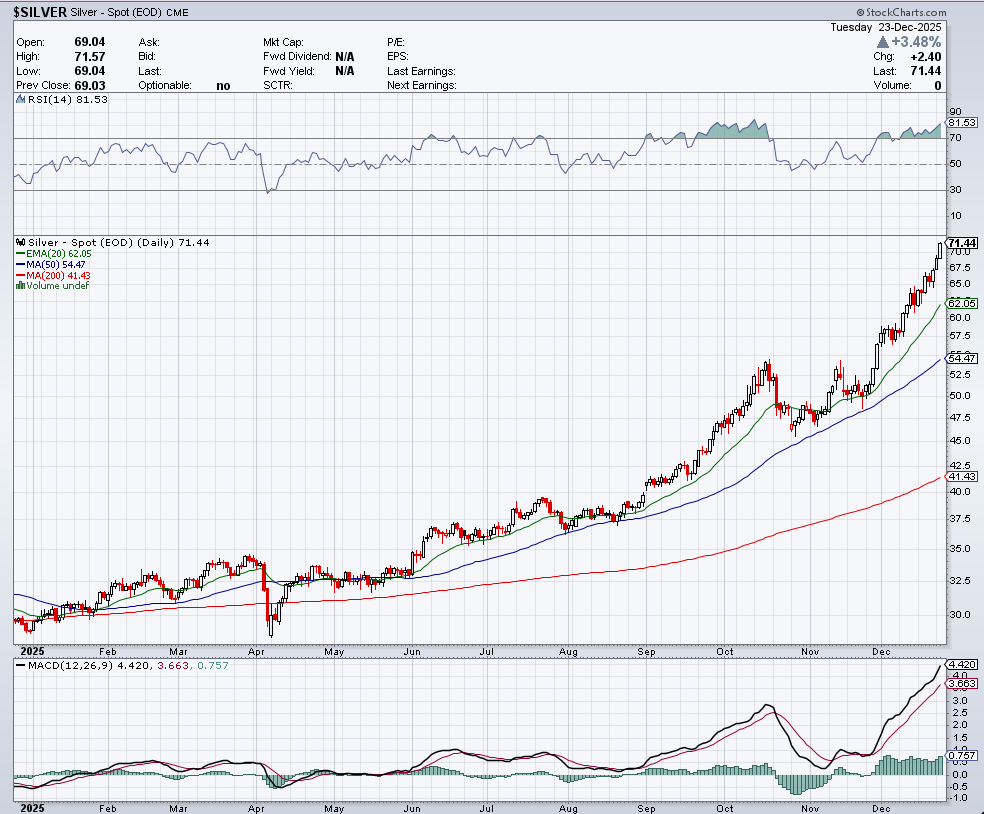984x814 pixels.
Task: Click the SCTR label
Action: coord(278,85)
